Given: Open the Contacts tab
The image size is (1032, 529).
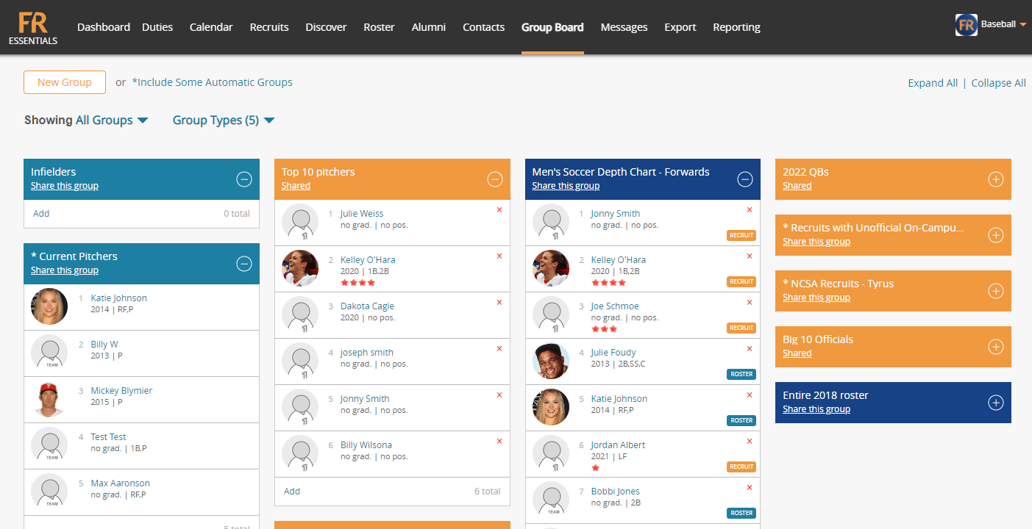Looking at the screenshot, I should point(484,27).
